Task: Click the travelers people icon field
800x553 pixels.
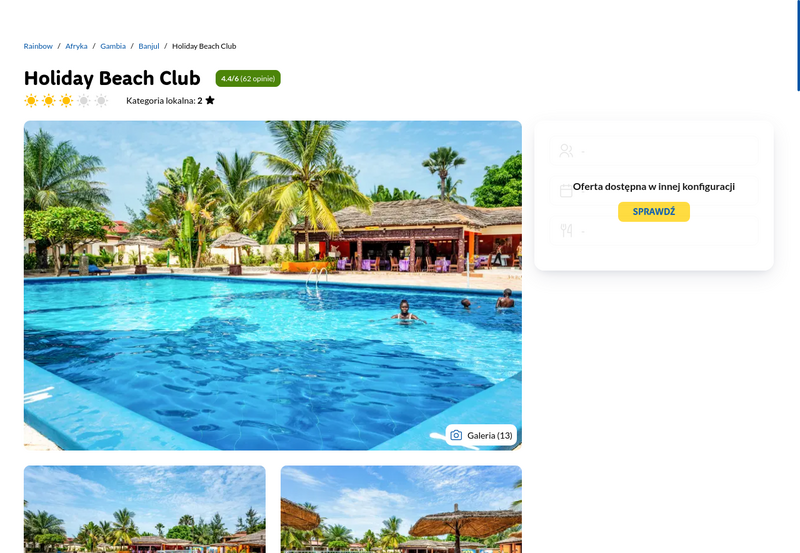Action: pyautogui.click(x=654, y=150)
